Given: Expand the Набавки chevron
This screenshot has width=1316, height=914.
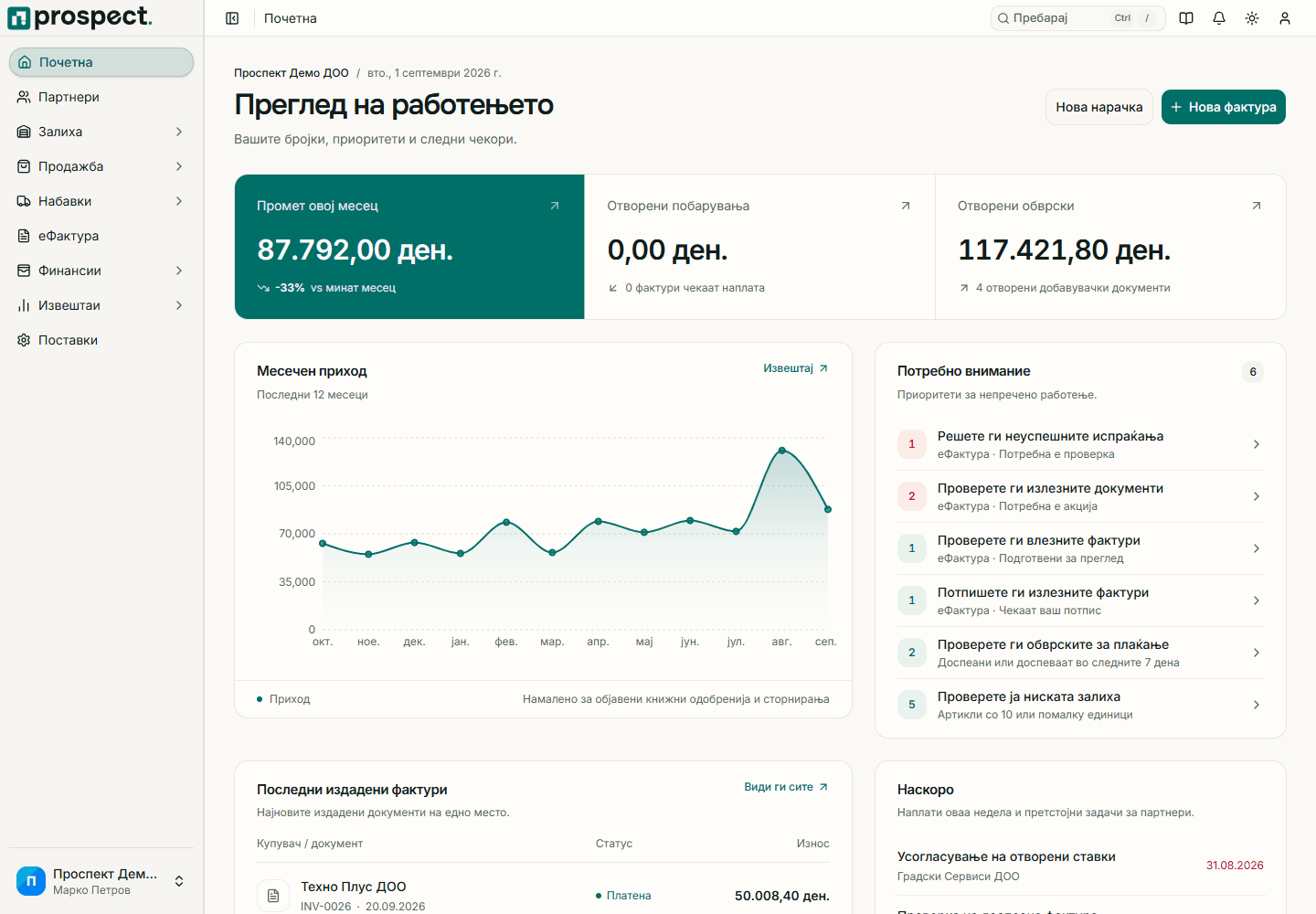Looking at the screenshot, I should [x=179, y=201].
